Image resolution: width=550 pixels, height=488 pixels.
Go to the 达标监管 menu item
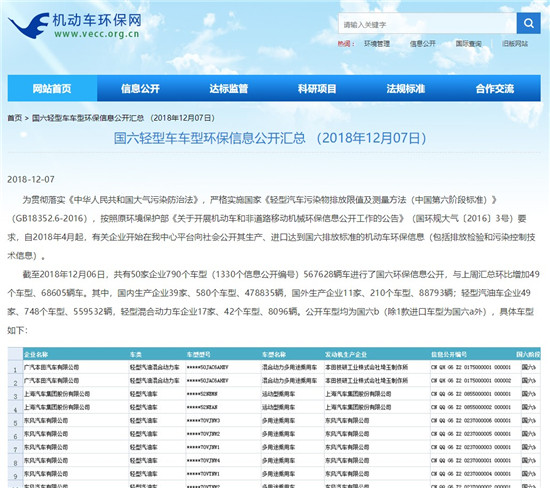pos(229,88)
